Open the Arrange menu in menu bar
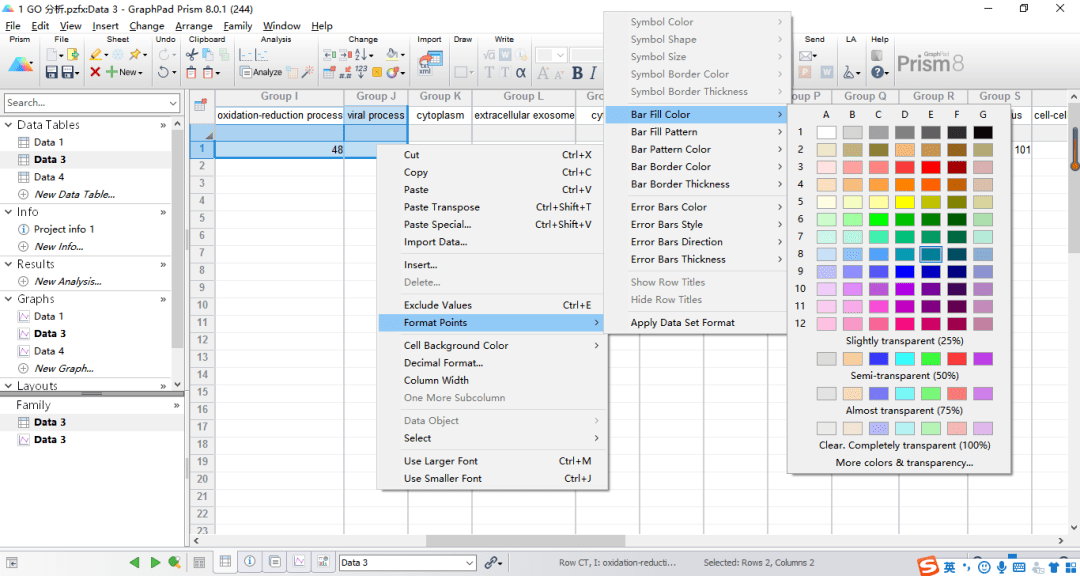 pos(193,26)
